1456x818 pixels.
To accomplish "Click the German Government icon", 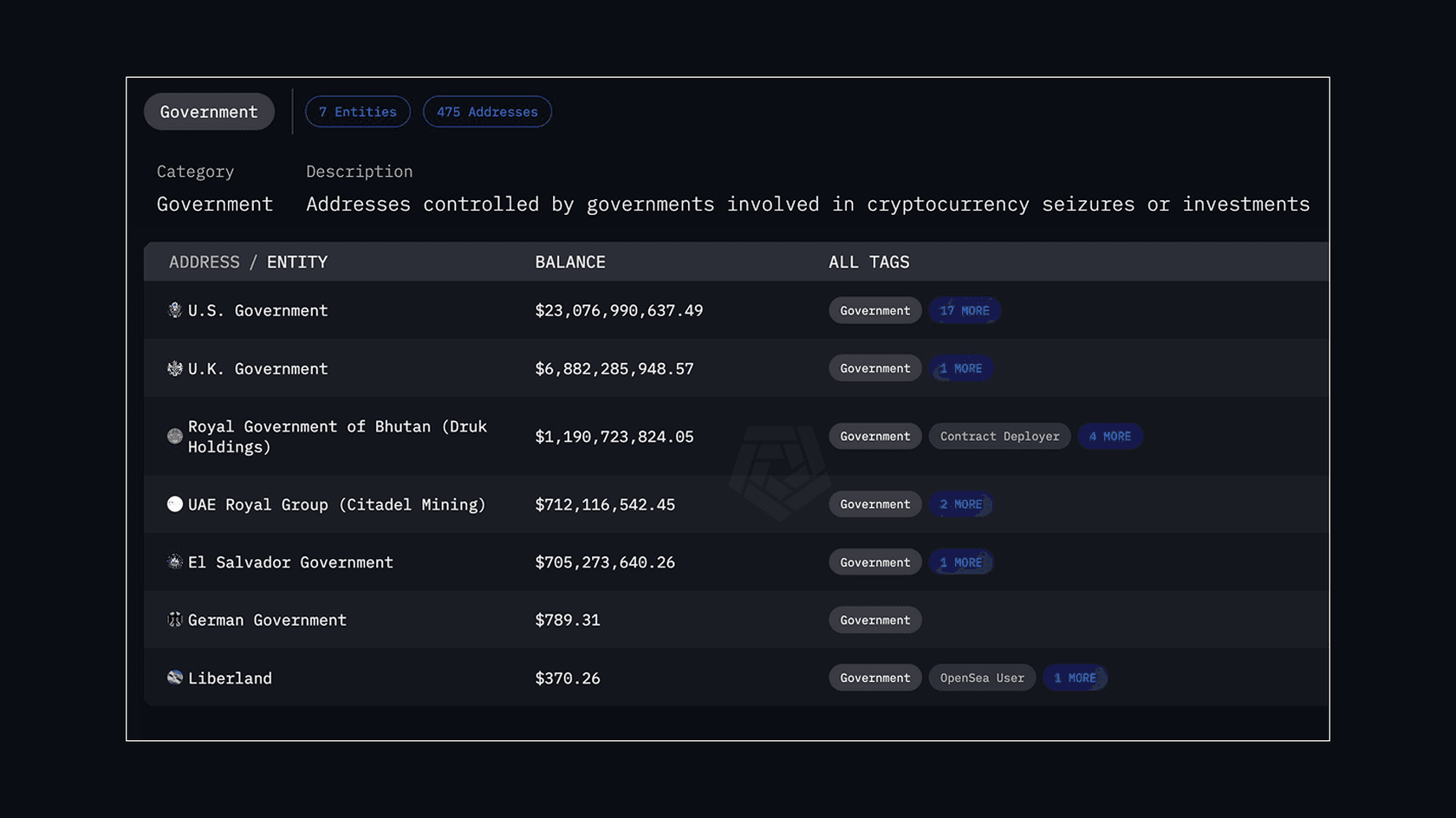I will [175, 620].
